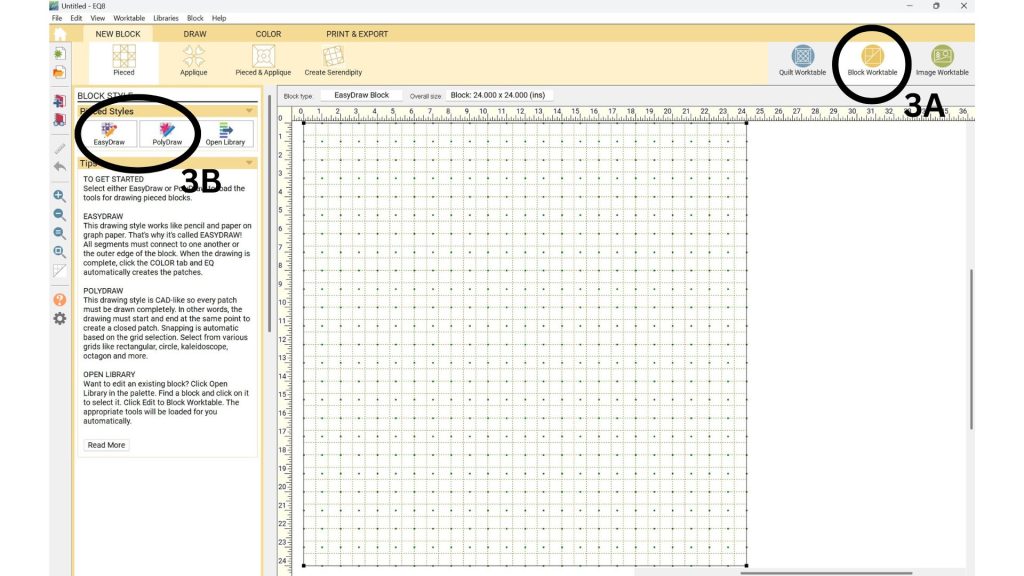The image size is (1024, 576).
Task: Switch to the COLOR tab
Action: (x=268, y=34)
